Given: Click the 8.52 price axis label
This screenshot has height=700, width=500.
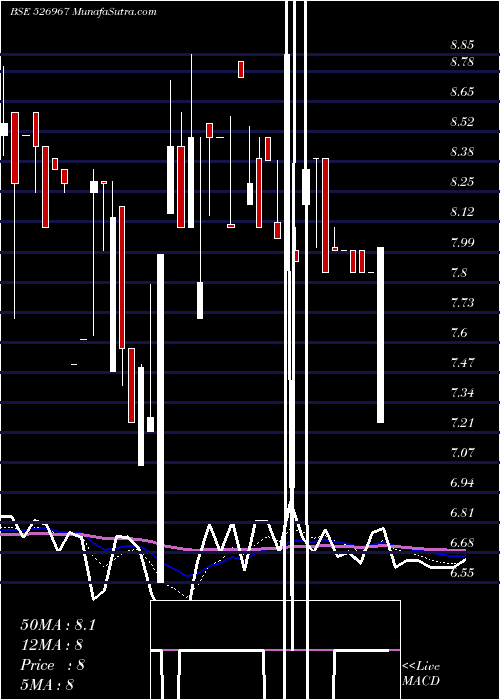Looking at the screenshot, I should [462, 122].
